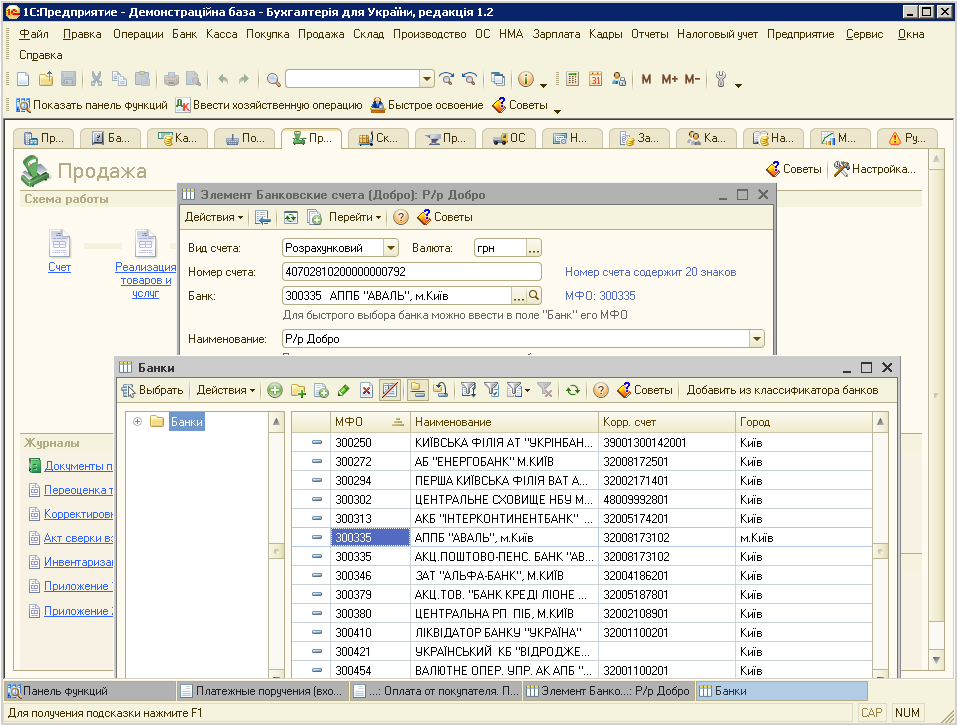Click Ввести хозяйственную операцию
The width and height of the screenshot is (957, 725).
click(x=269, y=105)
